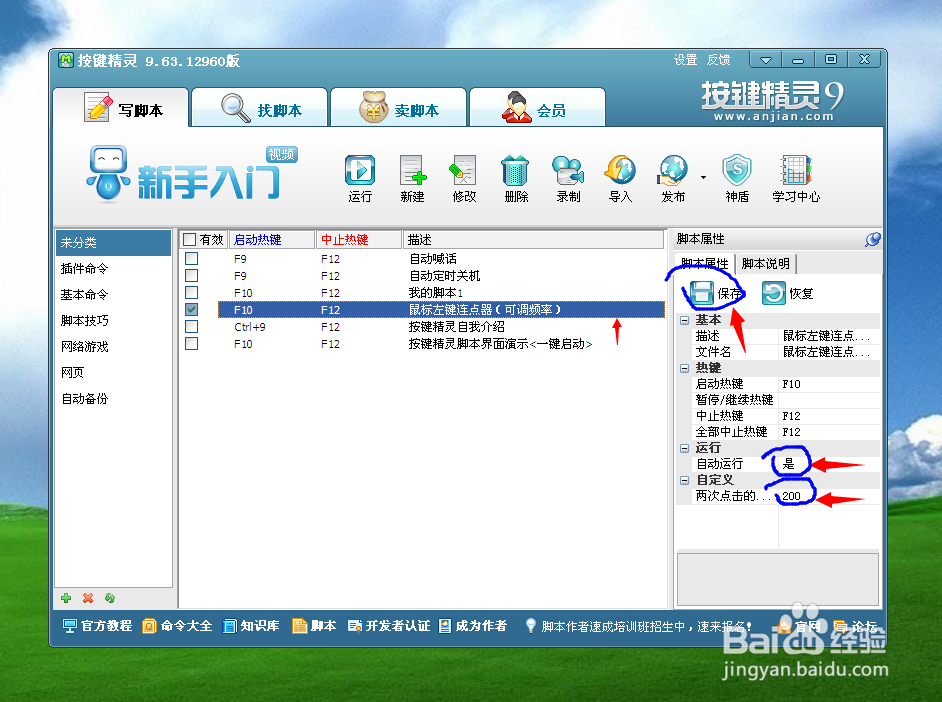Sort by the 中止热键 column header
Image resolution: width=942 pixels, height=702 pixels.
click(x=359, y=240)
